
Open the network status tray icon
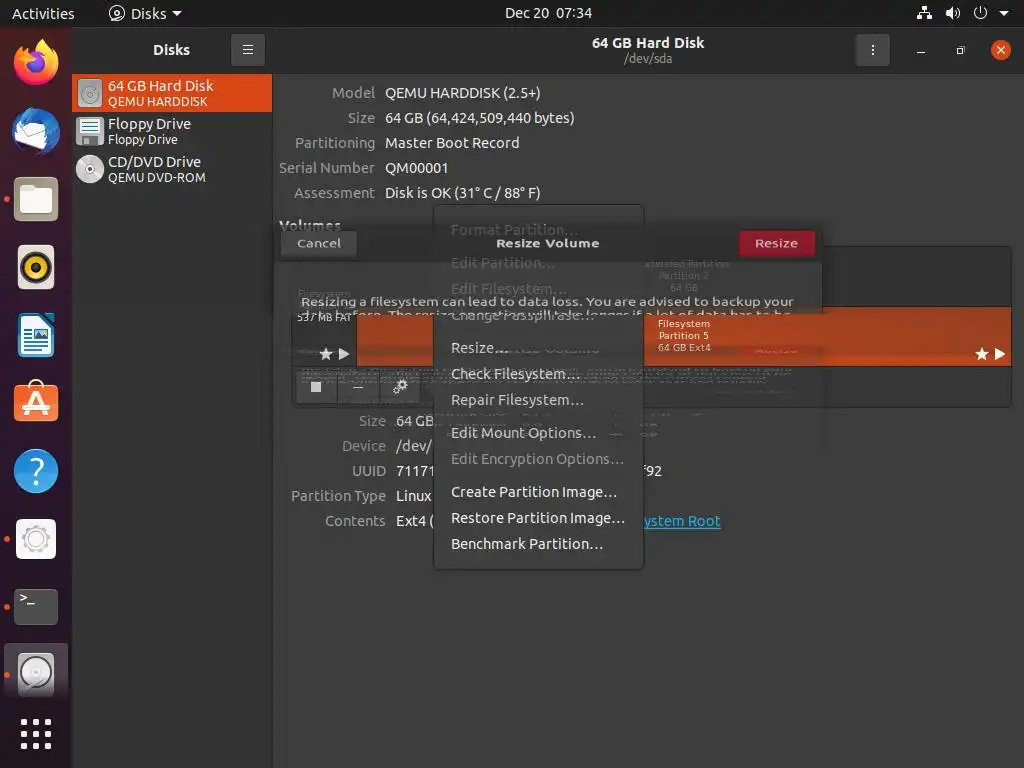pos(924,13)
